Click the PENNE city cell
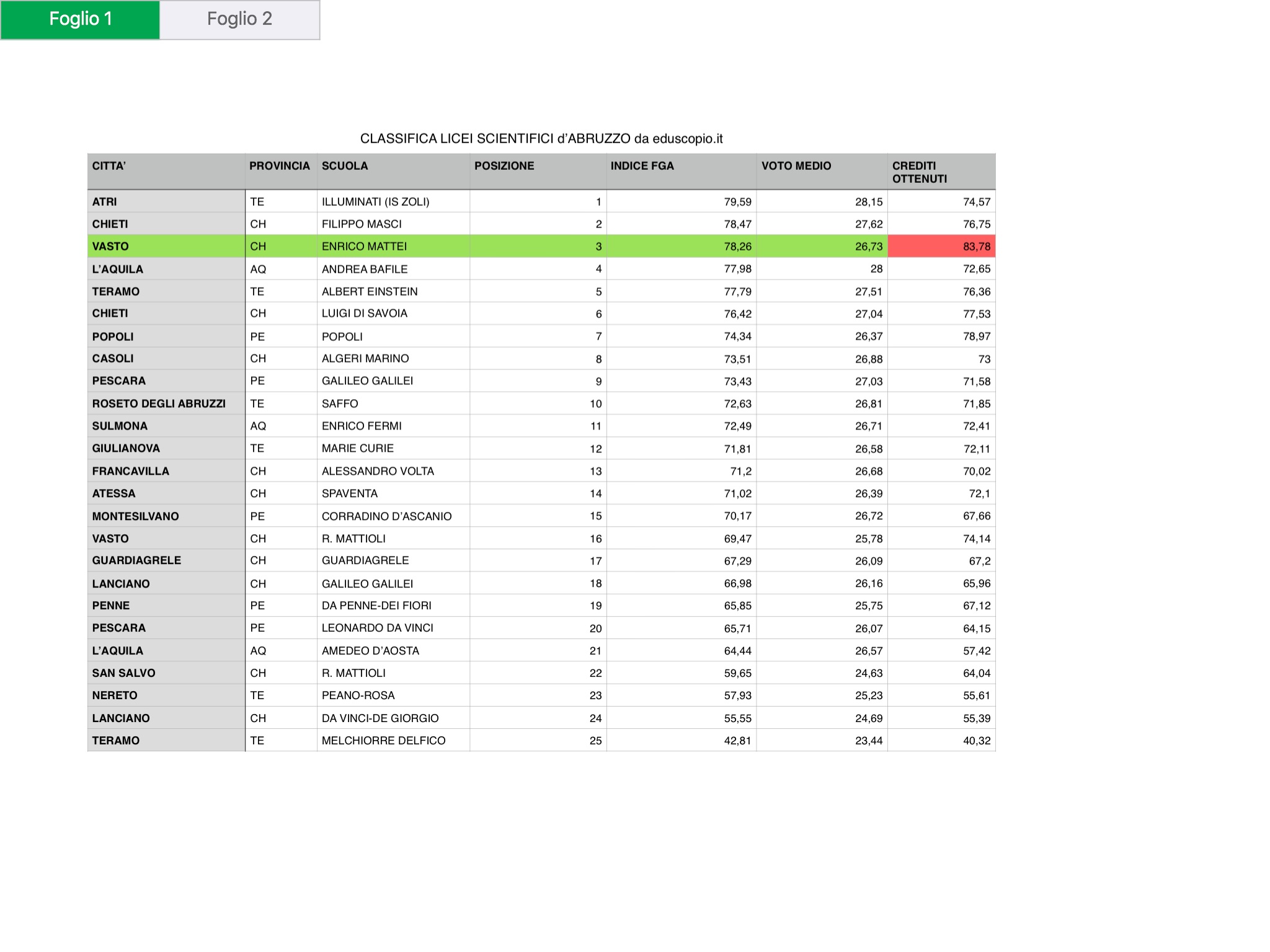The height and width of the screenshot is (952, 1270). click(166, 606)
